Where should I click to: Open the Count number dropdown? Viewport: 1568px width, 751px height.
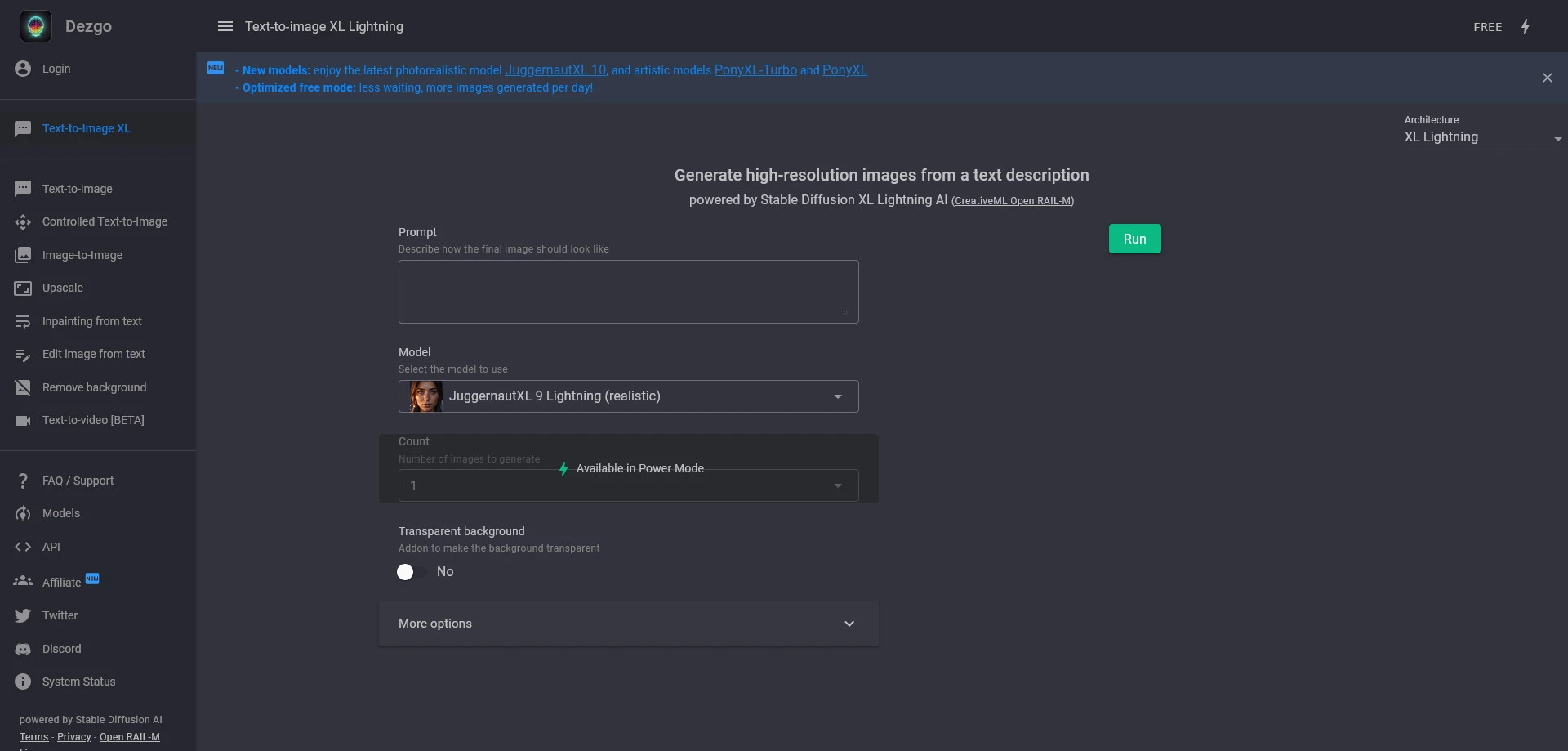pyautogui.click(x=629, y=485)
